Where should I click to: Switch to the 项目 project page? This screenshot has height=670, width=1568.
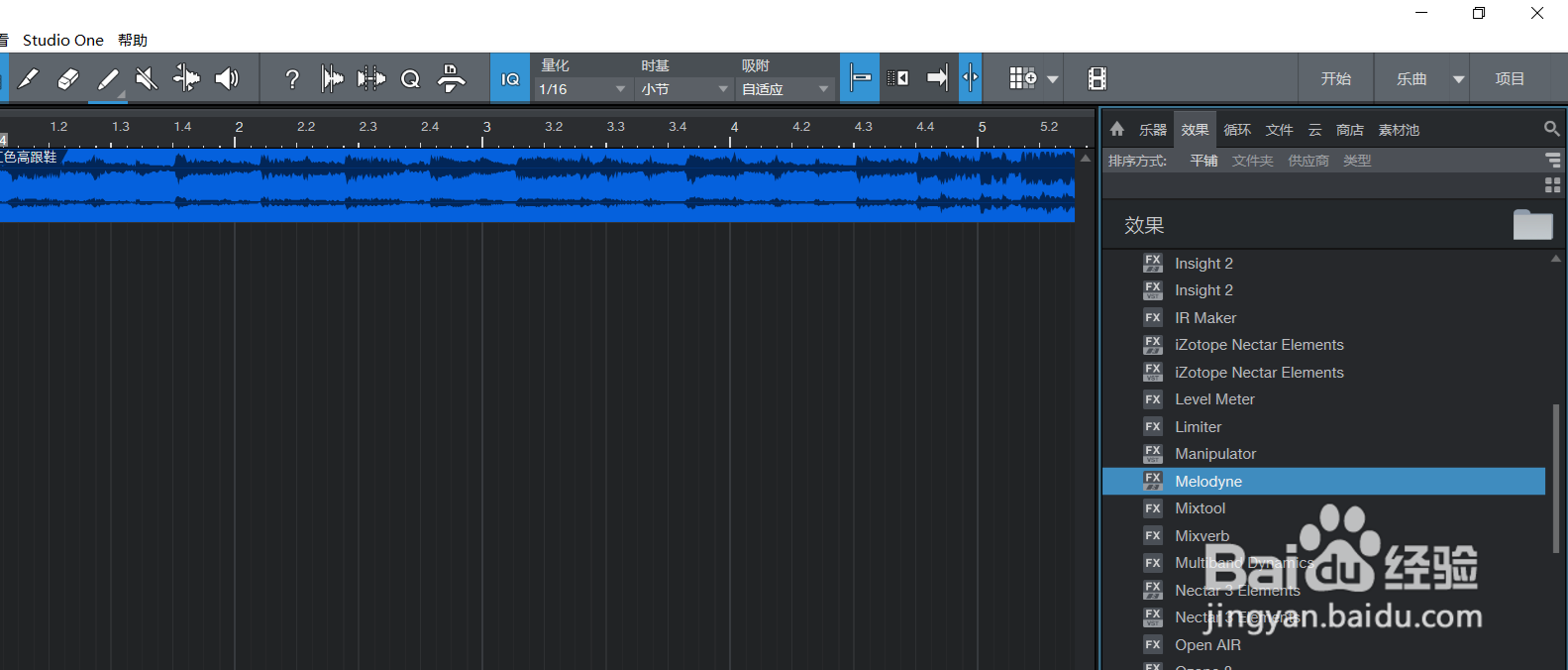(x=1510, y=78)
